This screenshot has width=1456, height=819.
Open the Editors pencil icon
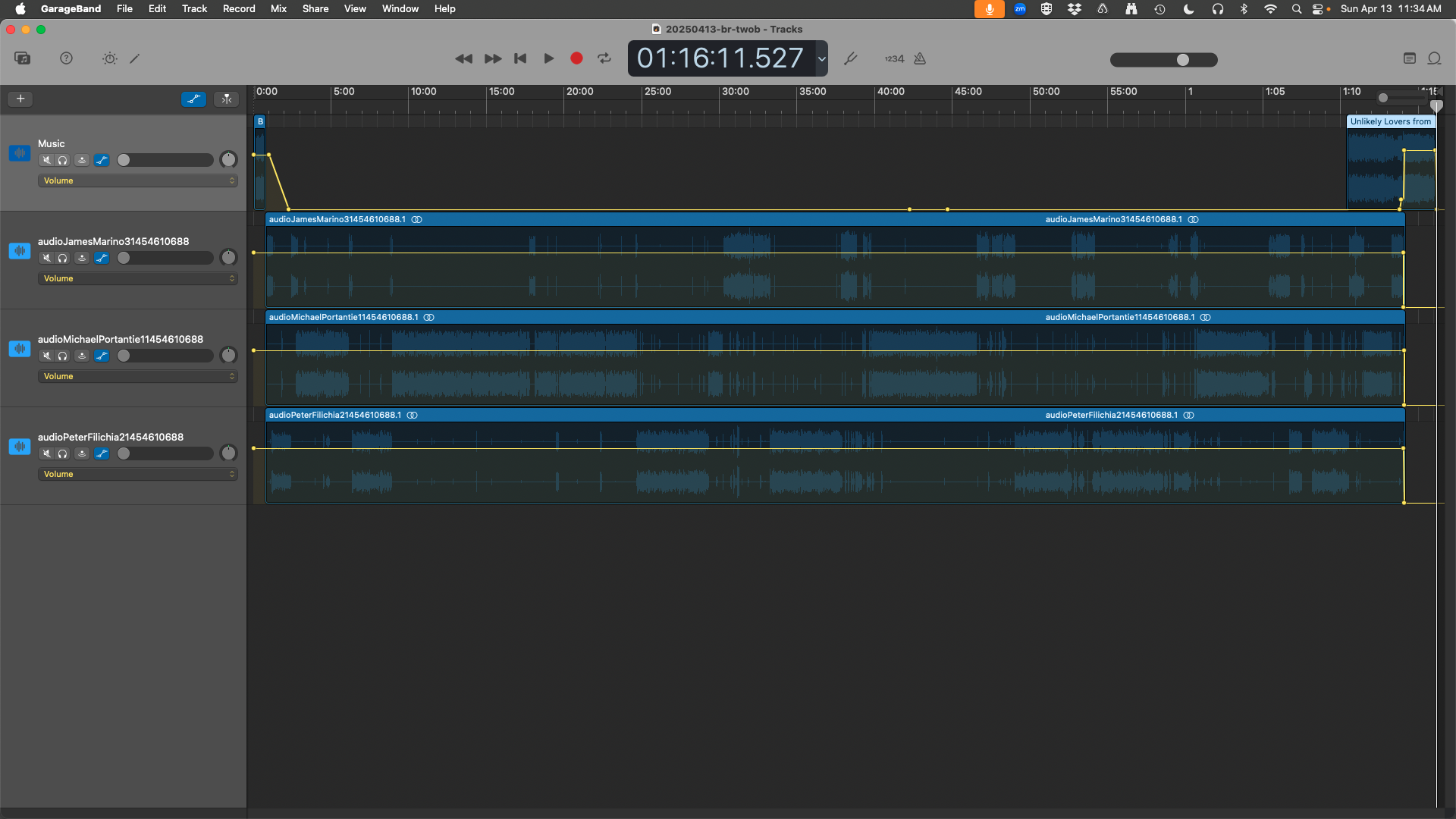point(135,58)
